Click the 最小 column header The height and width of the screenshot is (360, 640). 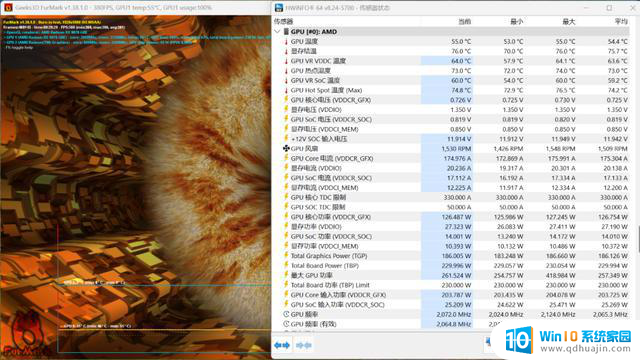pos(517,21)
